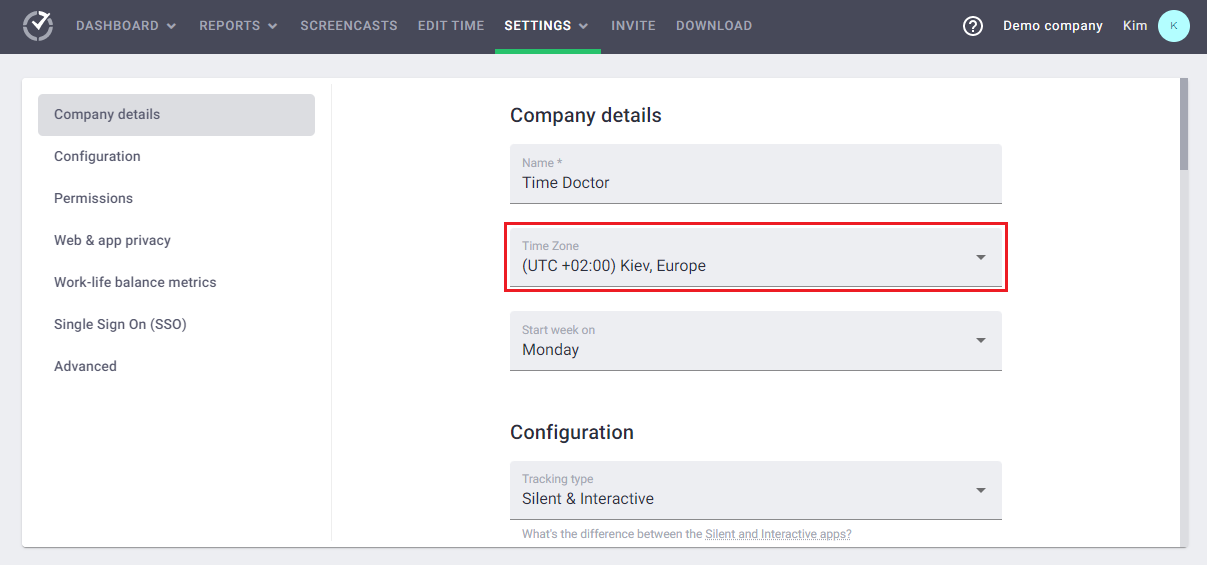Open the Download page
This screenshot has height=565, width=1207.
click(x=714, y=26)
